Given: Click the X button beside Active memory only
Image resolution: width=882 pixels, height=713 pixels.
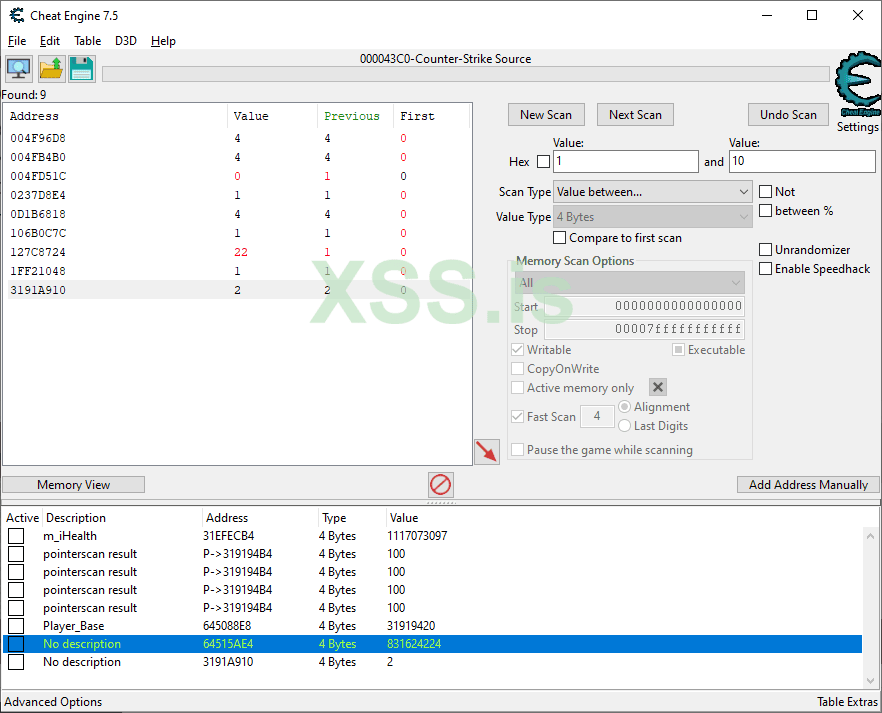Looking at the screenshot, I should (x=658, y=387).
